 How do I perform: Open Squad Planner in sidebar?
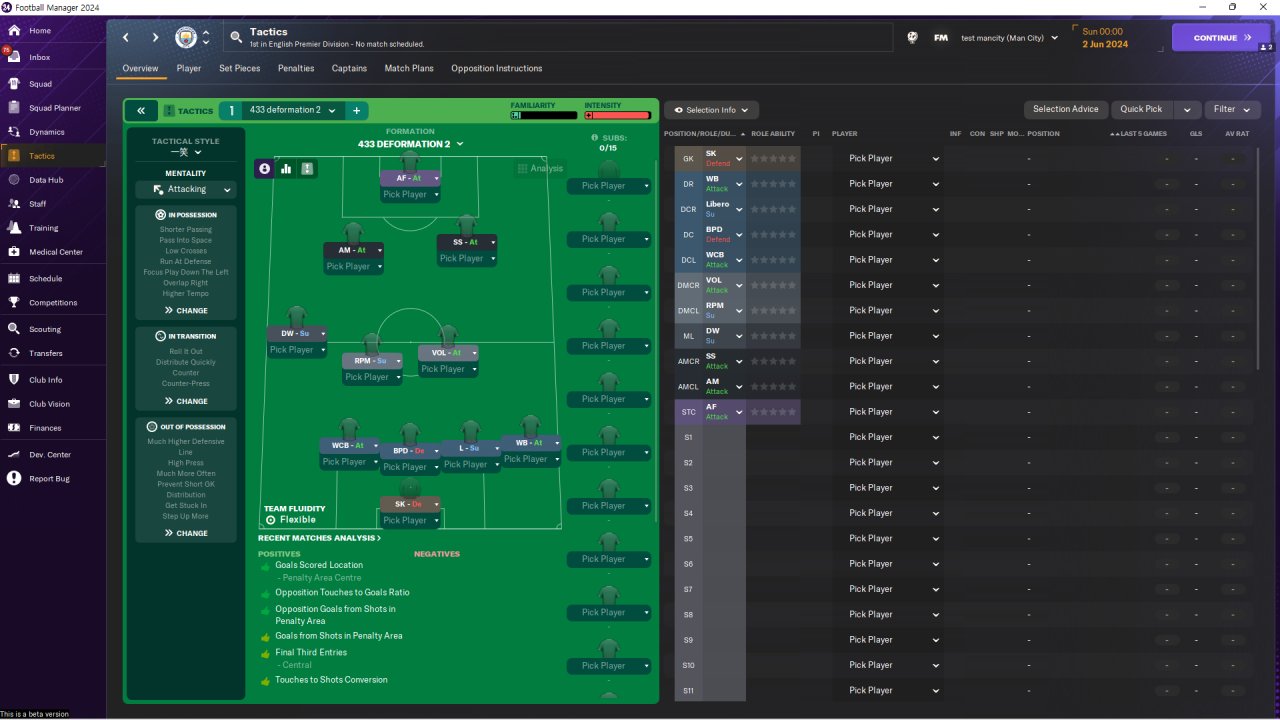[x=54, y=108]
